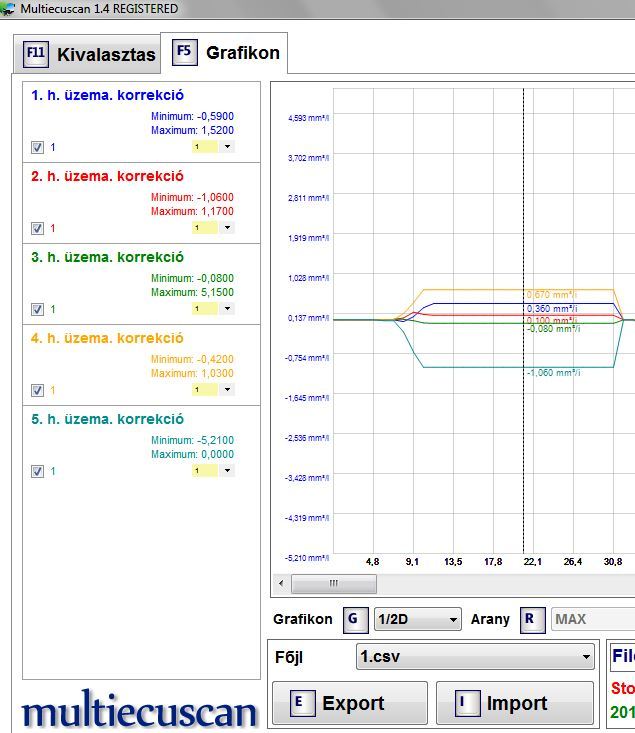The image size is (635, 733).
Task: Disable the 5. h. üzema. korrekció checkbox
Action: pyautogui.click(x=37, y=471)
